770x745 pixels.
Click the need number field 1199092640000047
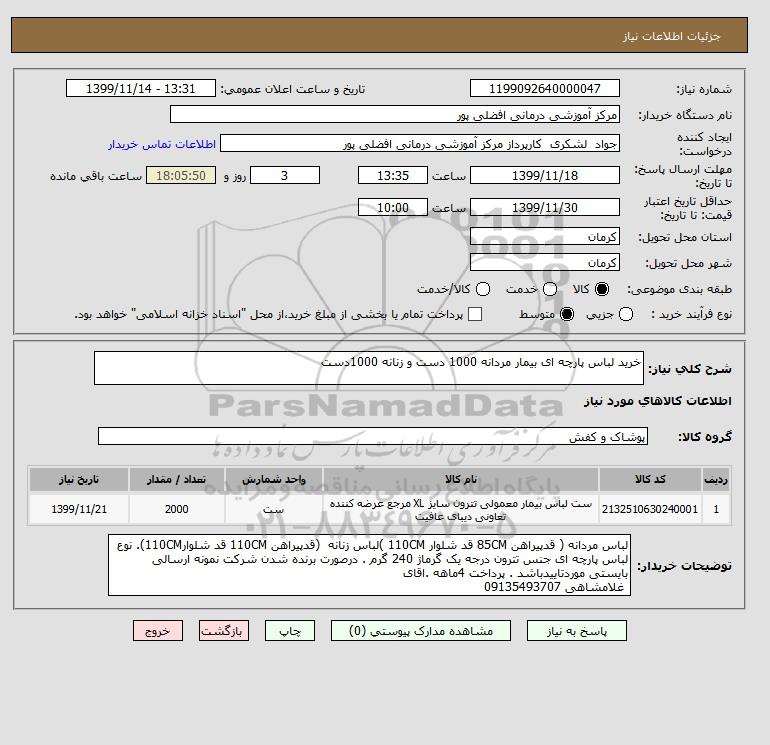[x=545, y=88]
